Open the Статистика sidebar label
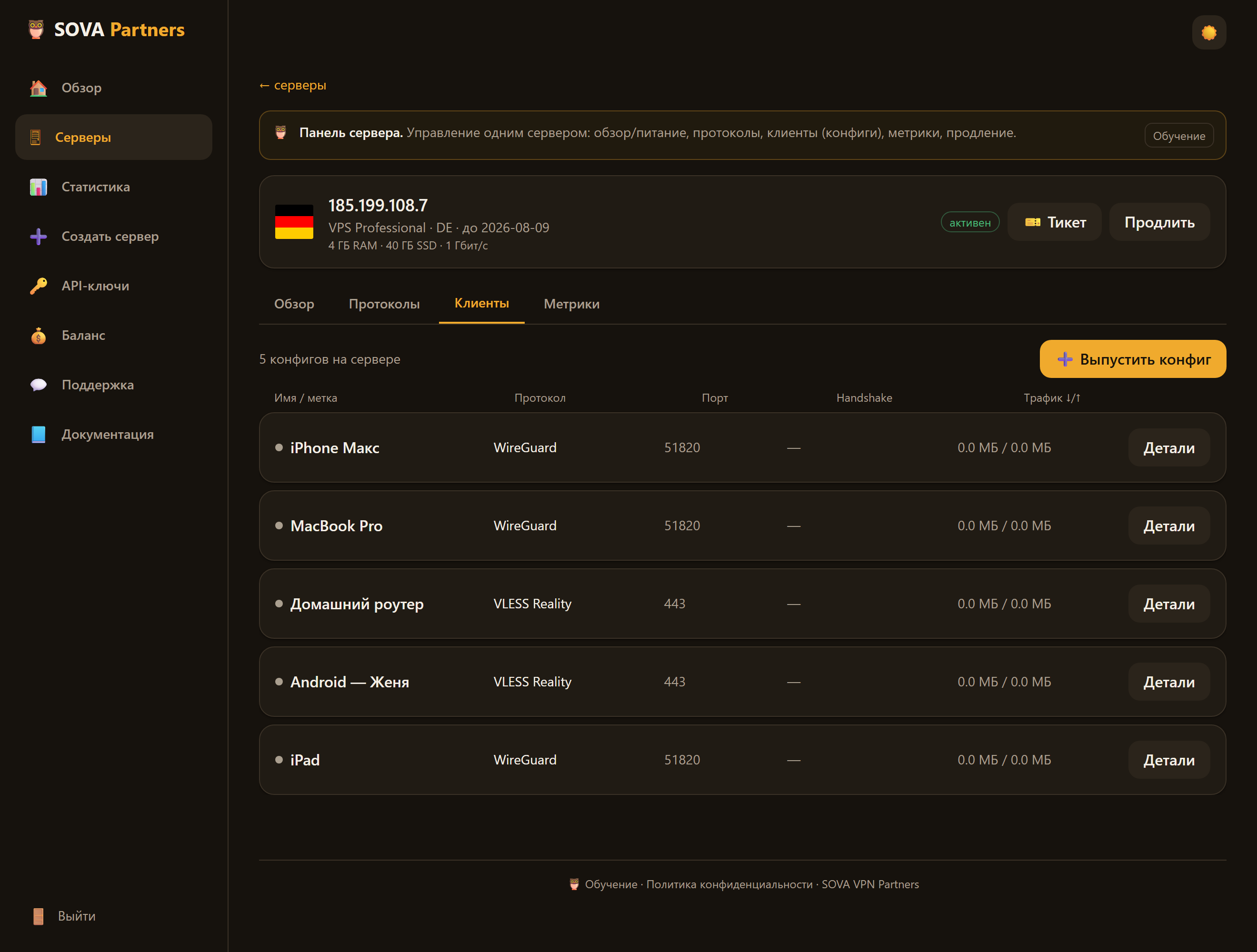The image size is (1257, 952). (x=96, y=187)
